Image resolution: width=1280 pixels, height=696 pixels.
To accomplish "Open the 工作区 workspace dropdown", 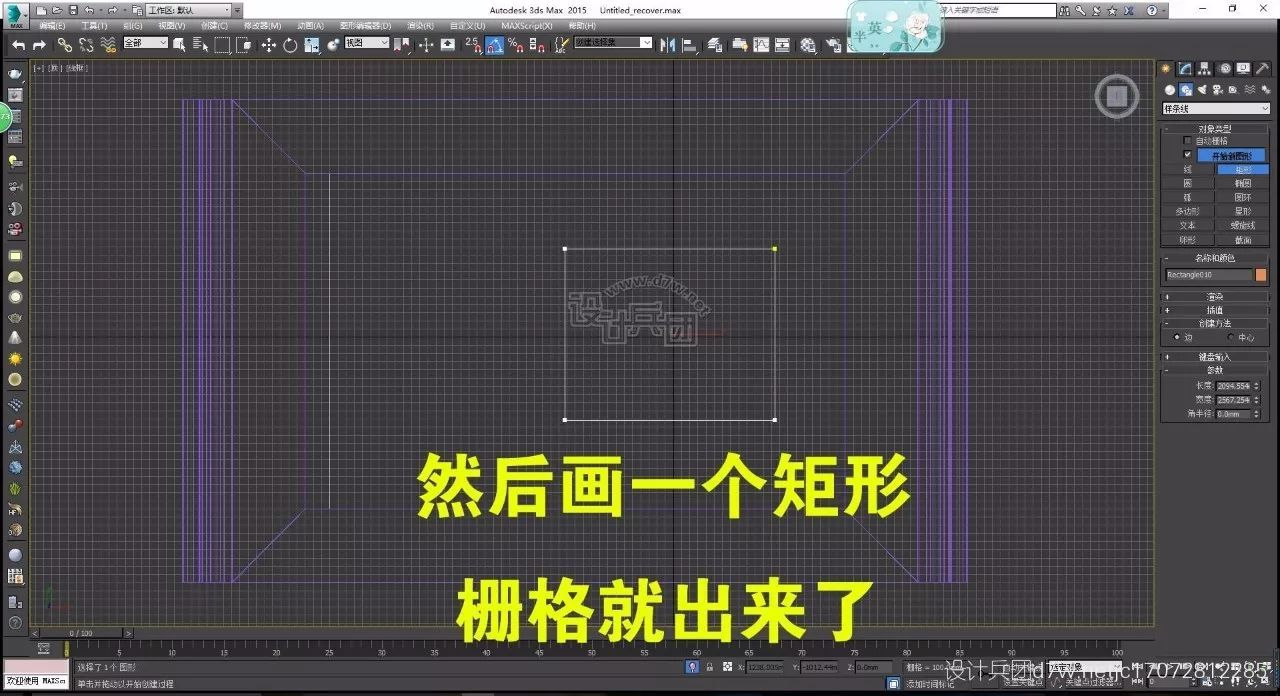I will coord(188,10).
